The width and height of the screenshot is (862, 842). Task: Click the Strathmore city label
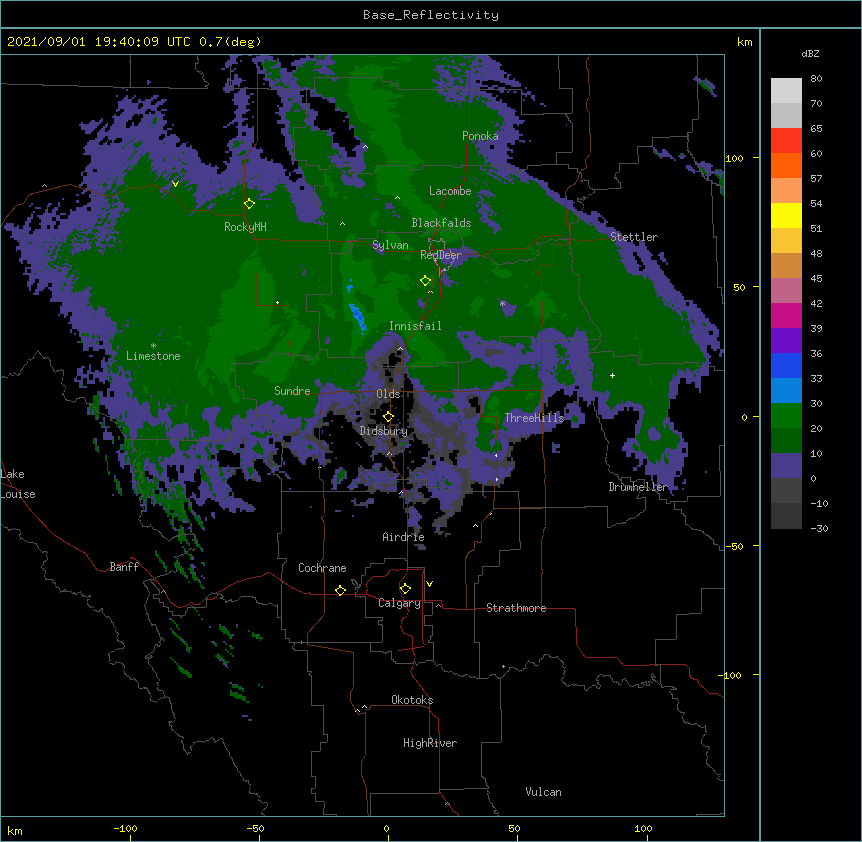coord(516,608)
